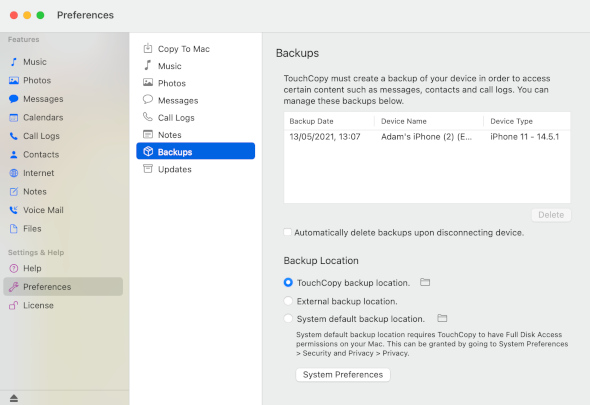Click the Calendars label in sidebar

43,117
